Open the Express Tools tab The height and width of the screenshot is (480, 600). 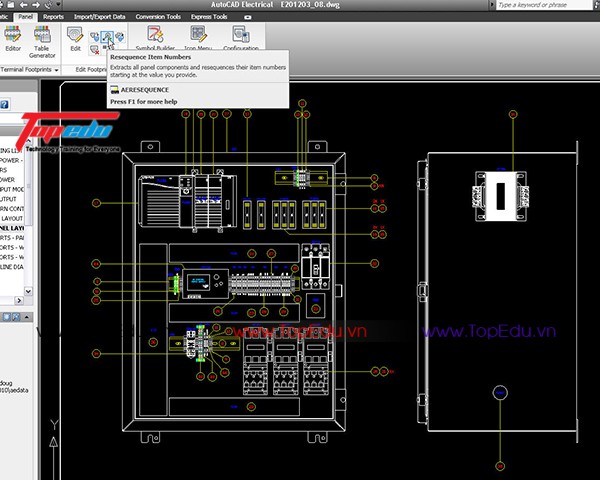point(209,17)
